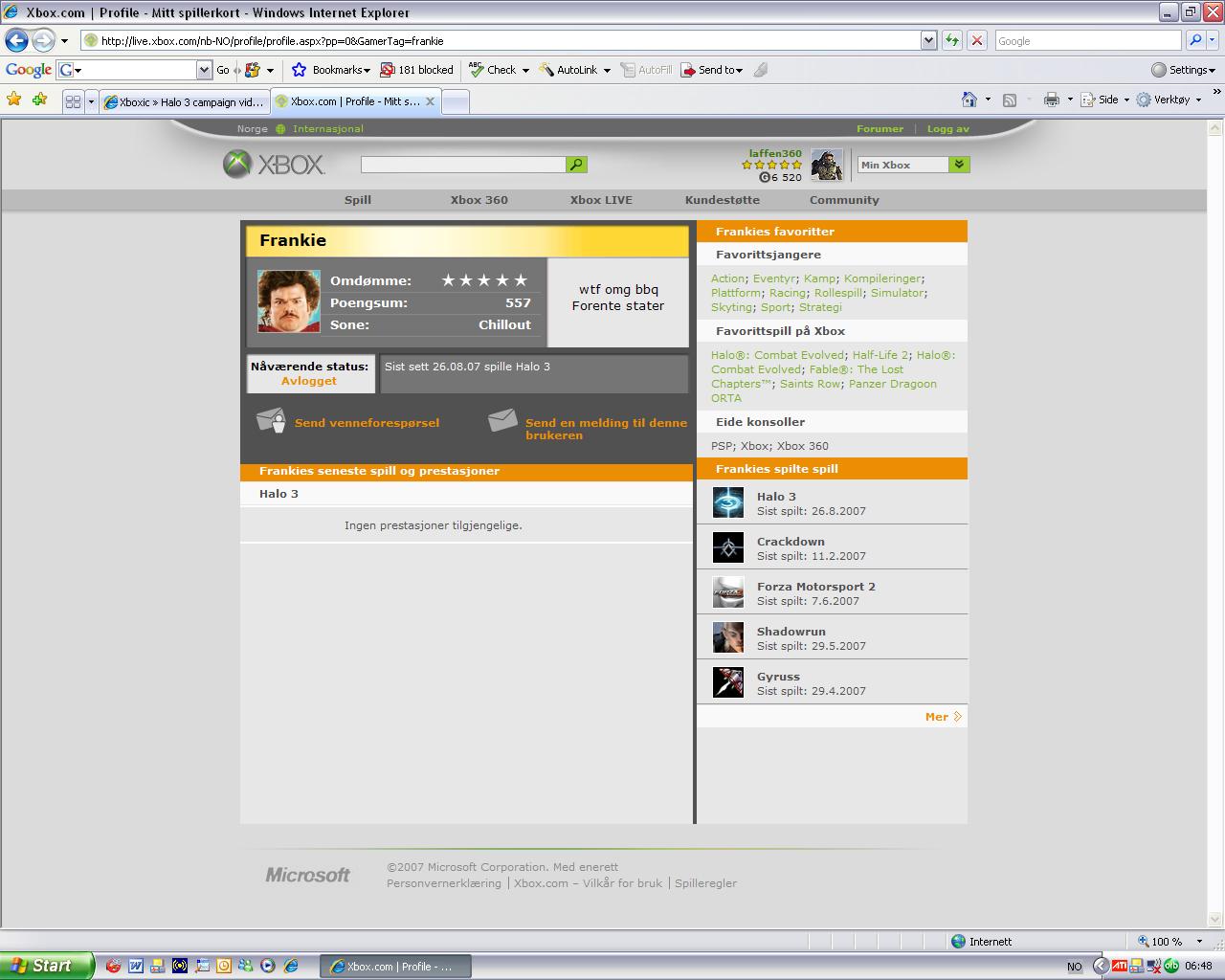Open Google toolbar search box dropdown

coord(204,70)
